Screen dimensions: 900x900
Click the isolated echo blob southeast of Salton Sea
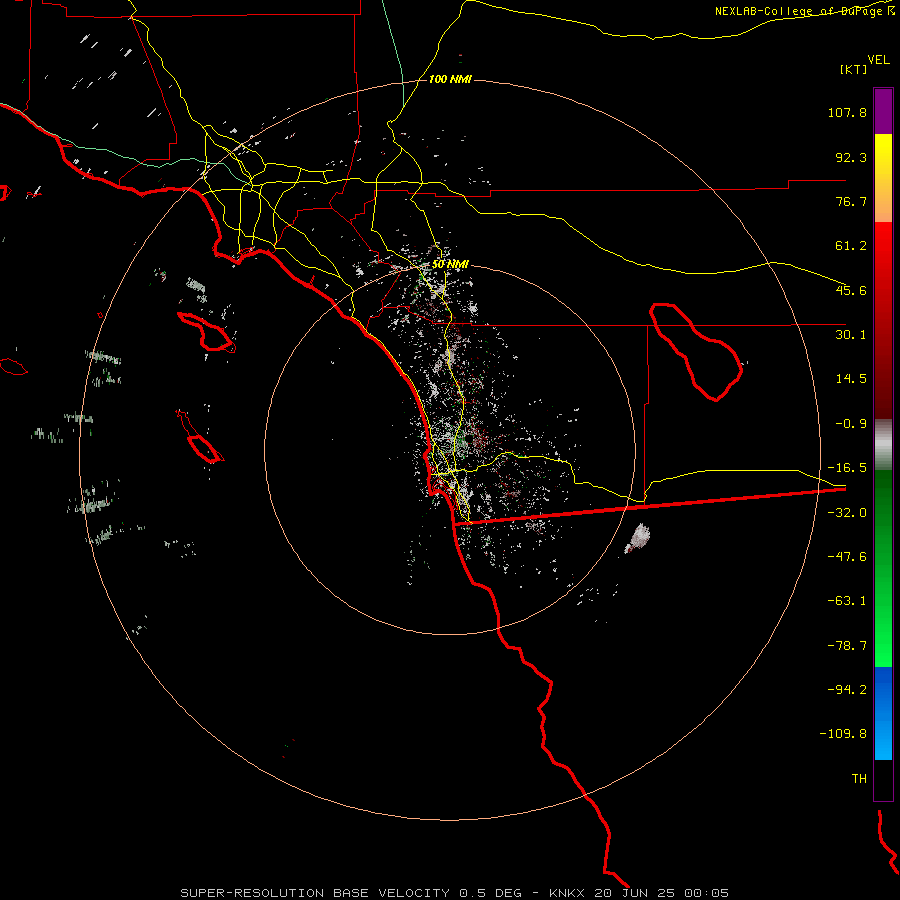[638, 538]
